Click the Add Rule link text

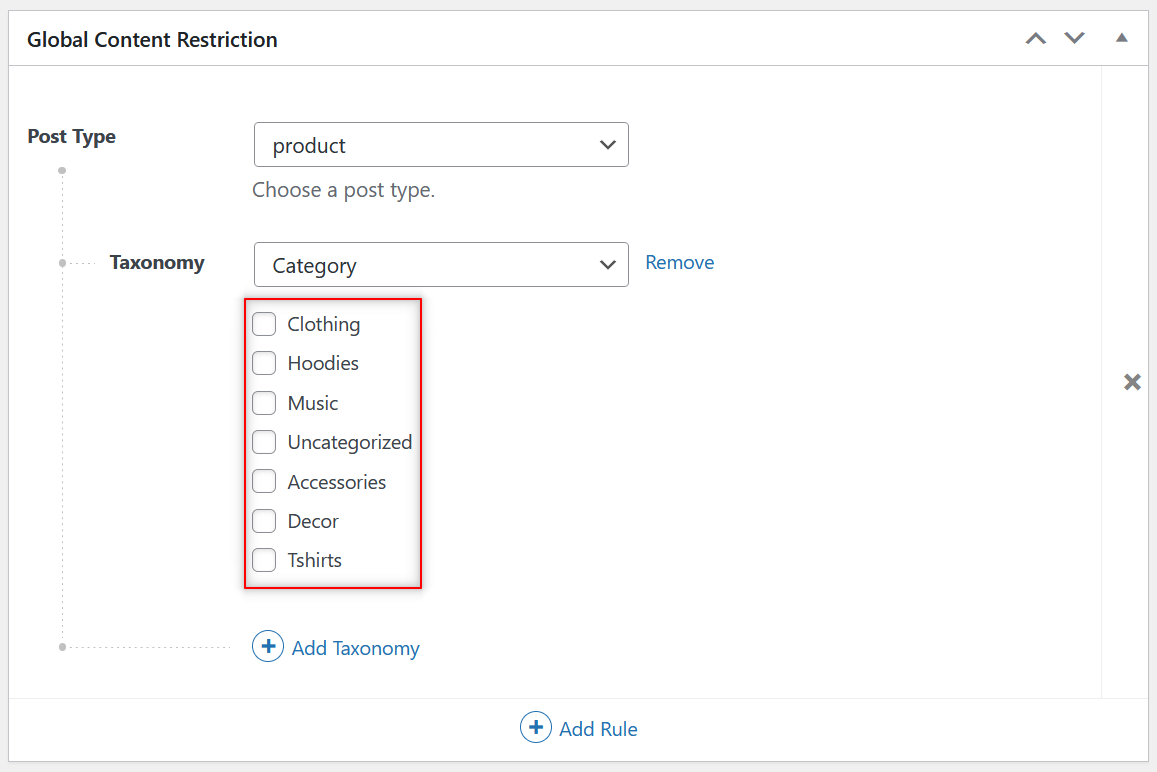click(598, 729)
